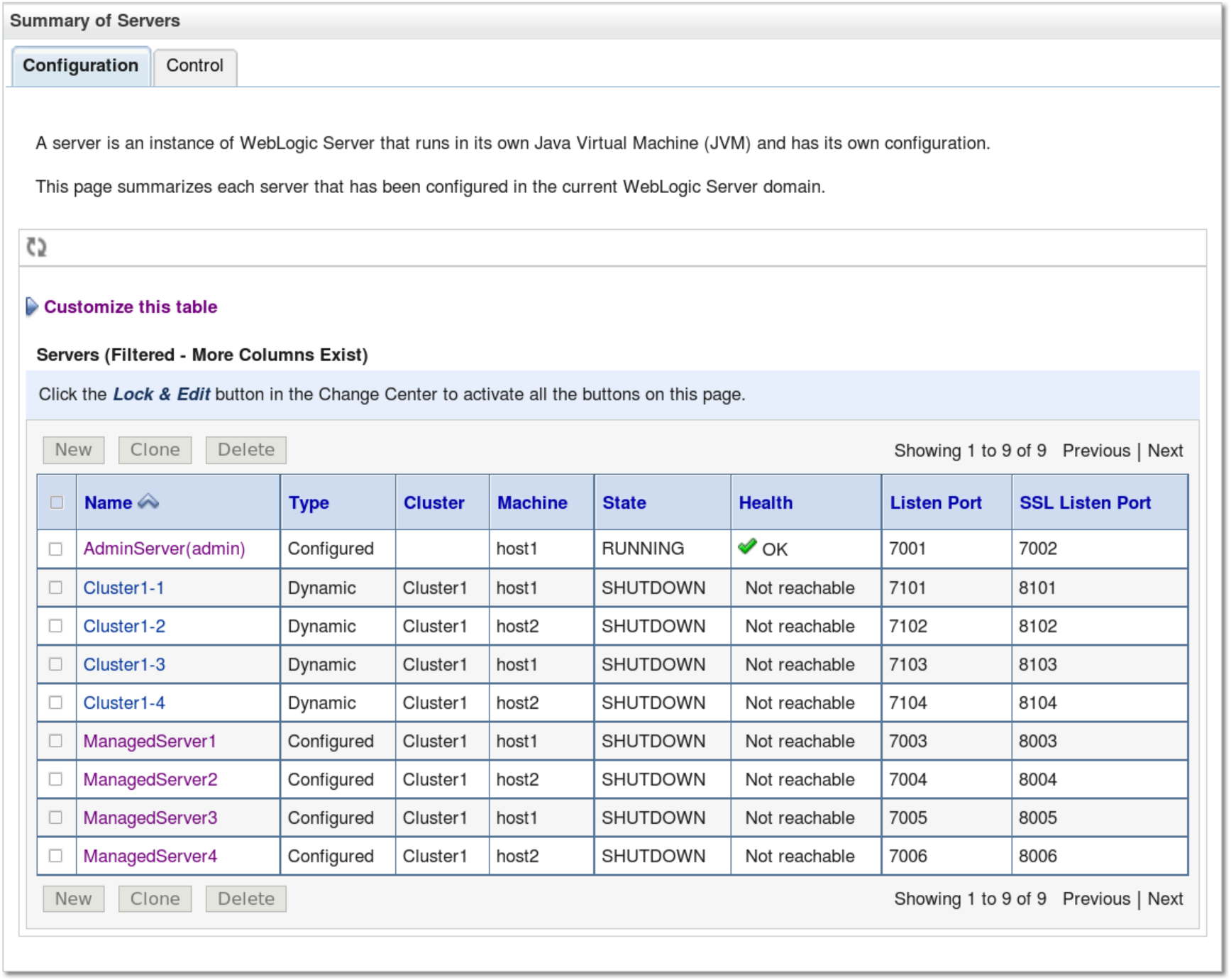Click the top Clone button
Image resolution: width=1231 pixels, height=980 pixels.
tap(155, 450)
